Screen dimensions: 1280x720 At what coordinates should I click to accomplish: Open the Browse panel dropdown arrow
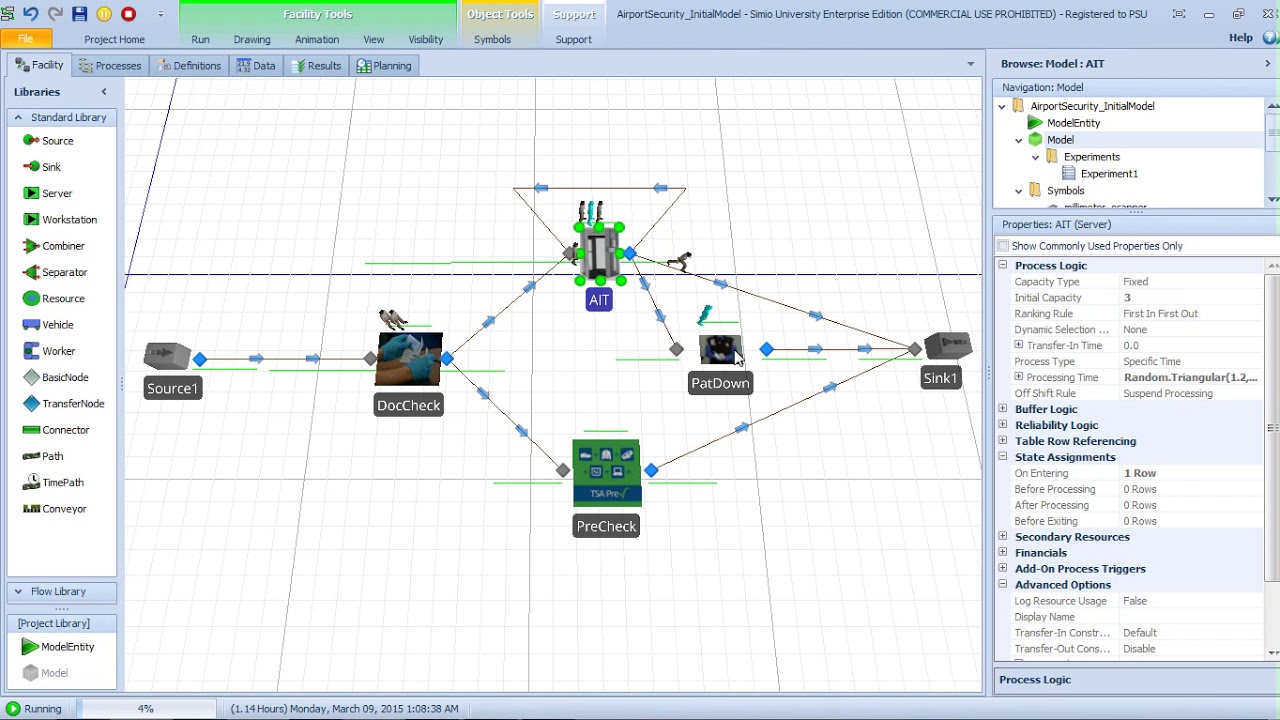coord(1267,64)
